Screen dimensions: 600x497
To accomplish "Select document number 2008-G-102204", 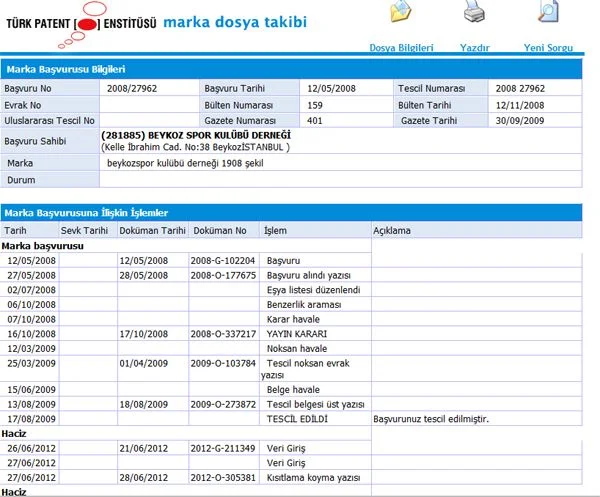I will 223,260.
